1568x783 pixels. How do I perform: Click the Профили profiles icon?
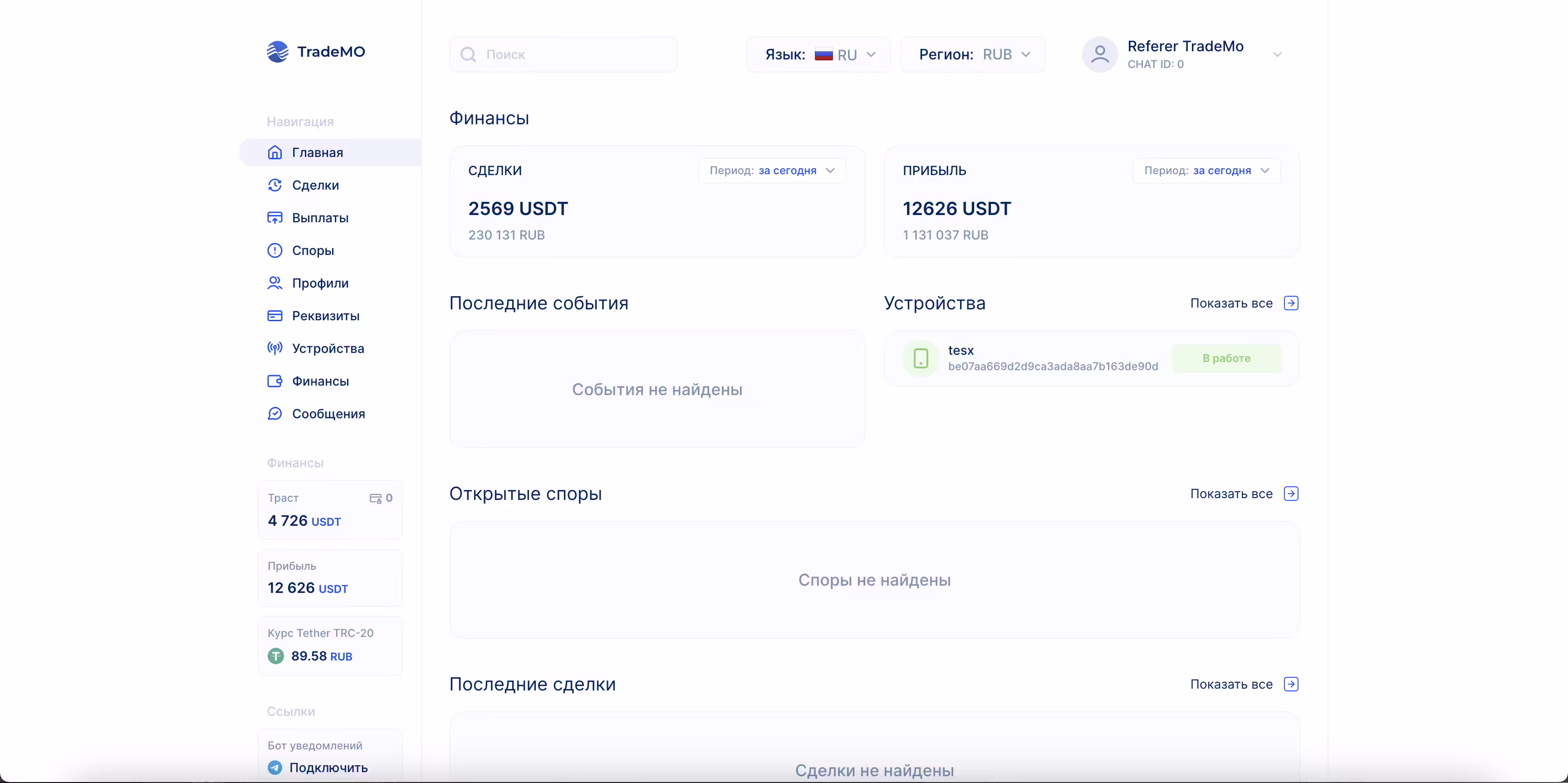275,283
